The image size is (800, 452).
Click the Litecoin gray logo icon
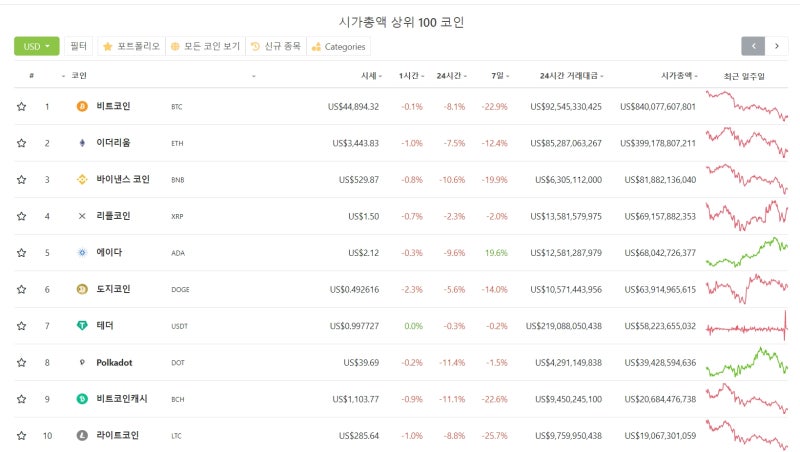click(x=82, y=436)
